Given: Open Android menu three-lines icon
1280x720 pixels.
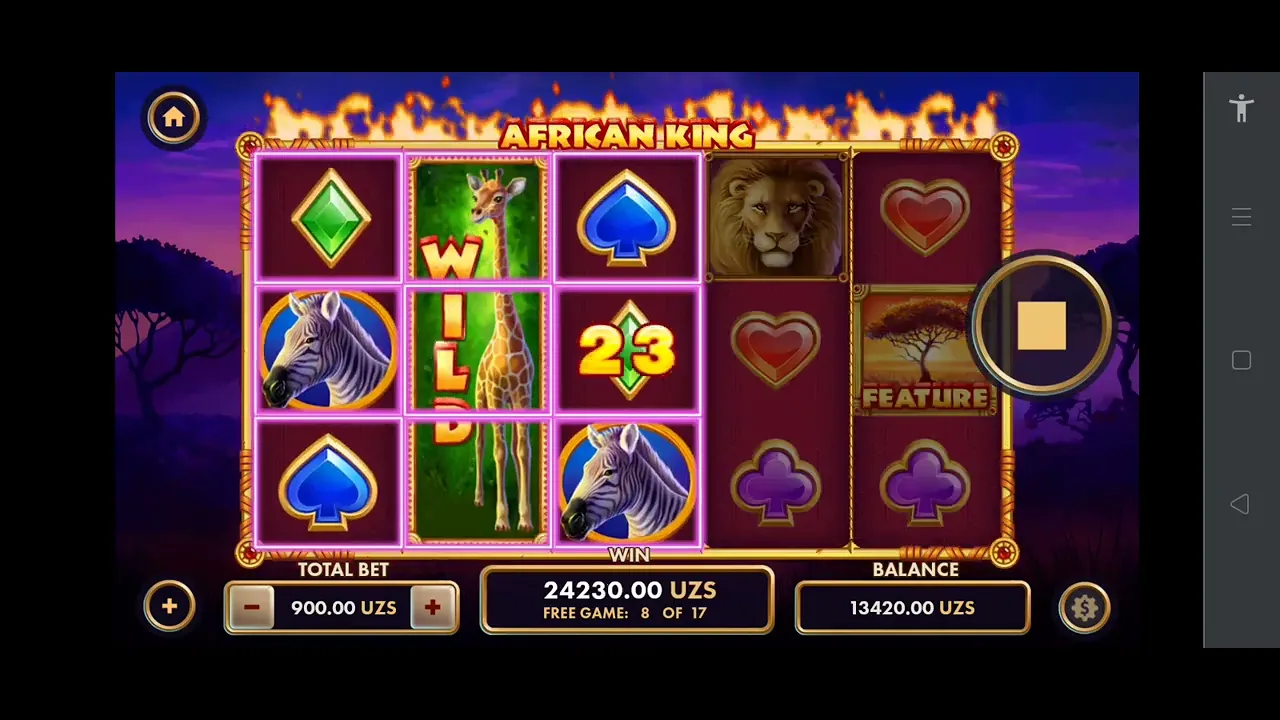Looking at the screenshot, I should 1241,217.
